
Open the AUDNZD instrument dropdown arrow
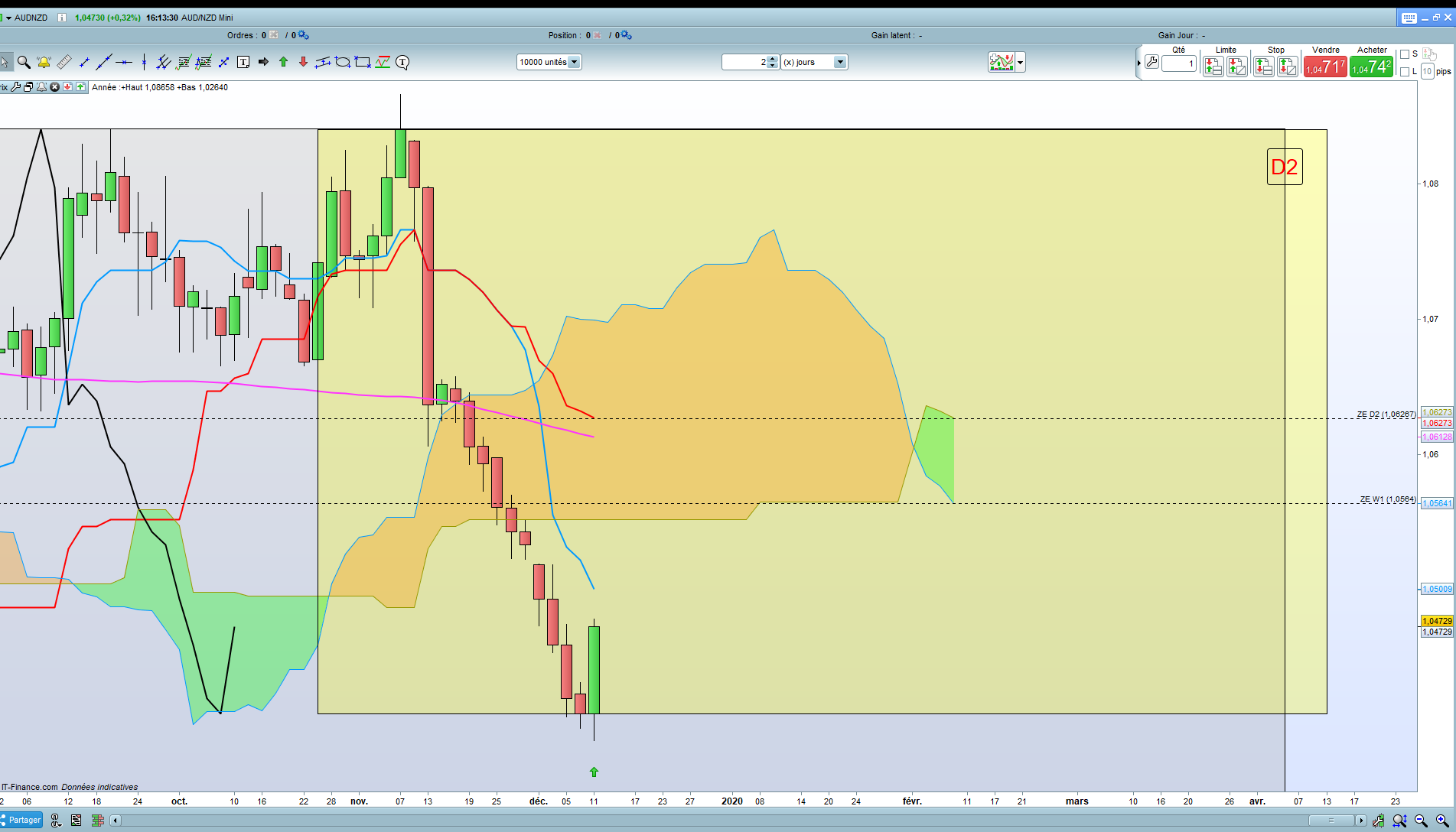pos(8,18)
